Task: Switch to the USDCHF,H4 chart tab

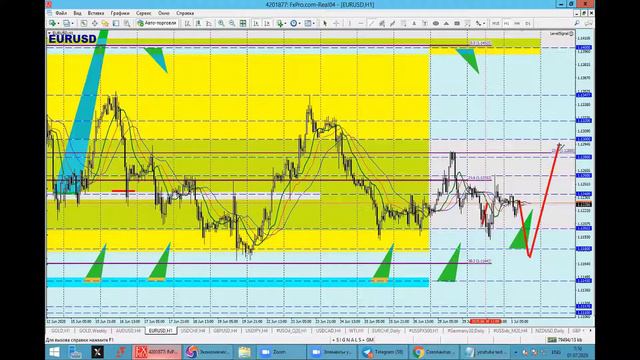Action: click(x=193, y=331)
